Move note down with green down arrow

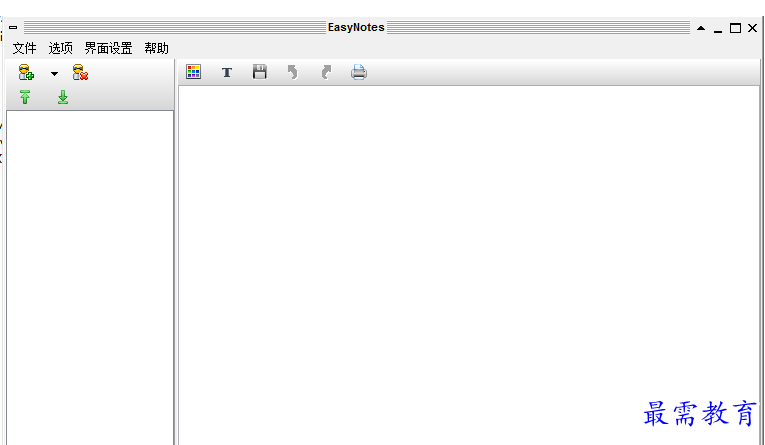coord(63,97)
